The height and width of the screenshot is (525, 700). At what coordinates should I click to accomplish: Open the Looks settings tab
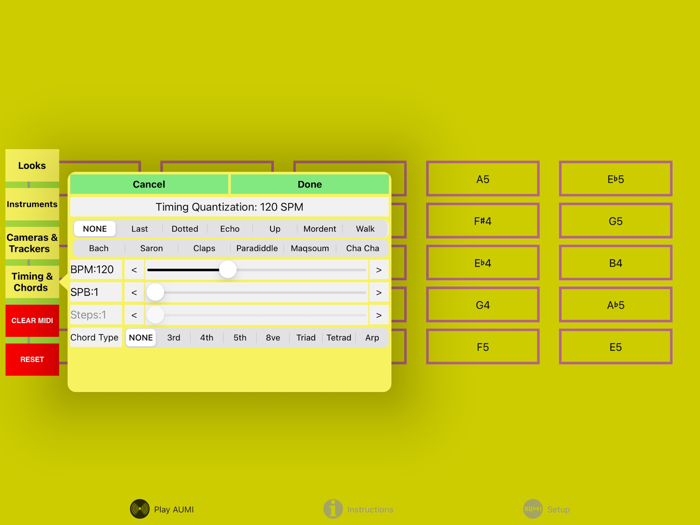(x=32, y=166)
